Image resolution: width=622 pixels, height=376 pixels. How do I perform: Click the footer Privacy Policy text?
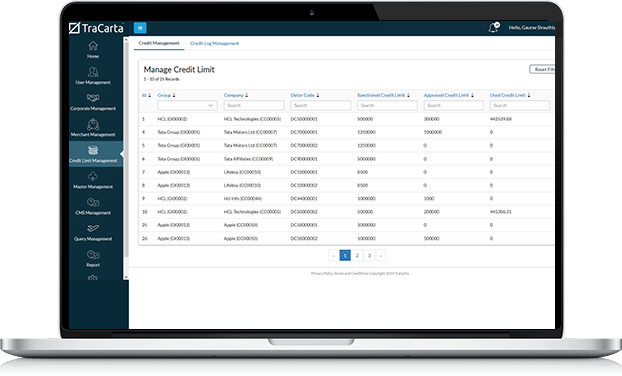[x=322, y=273]
